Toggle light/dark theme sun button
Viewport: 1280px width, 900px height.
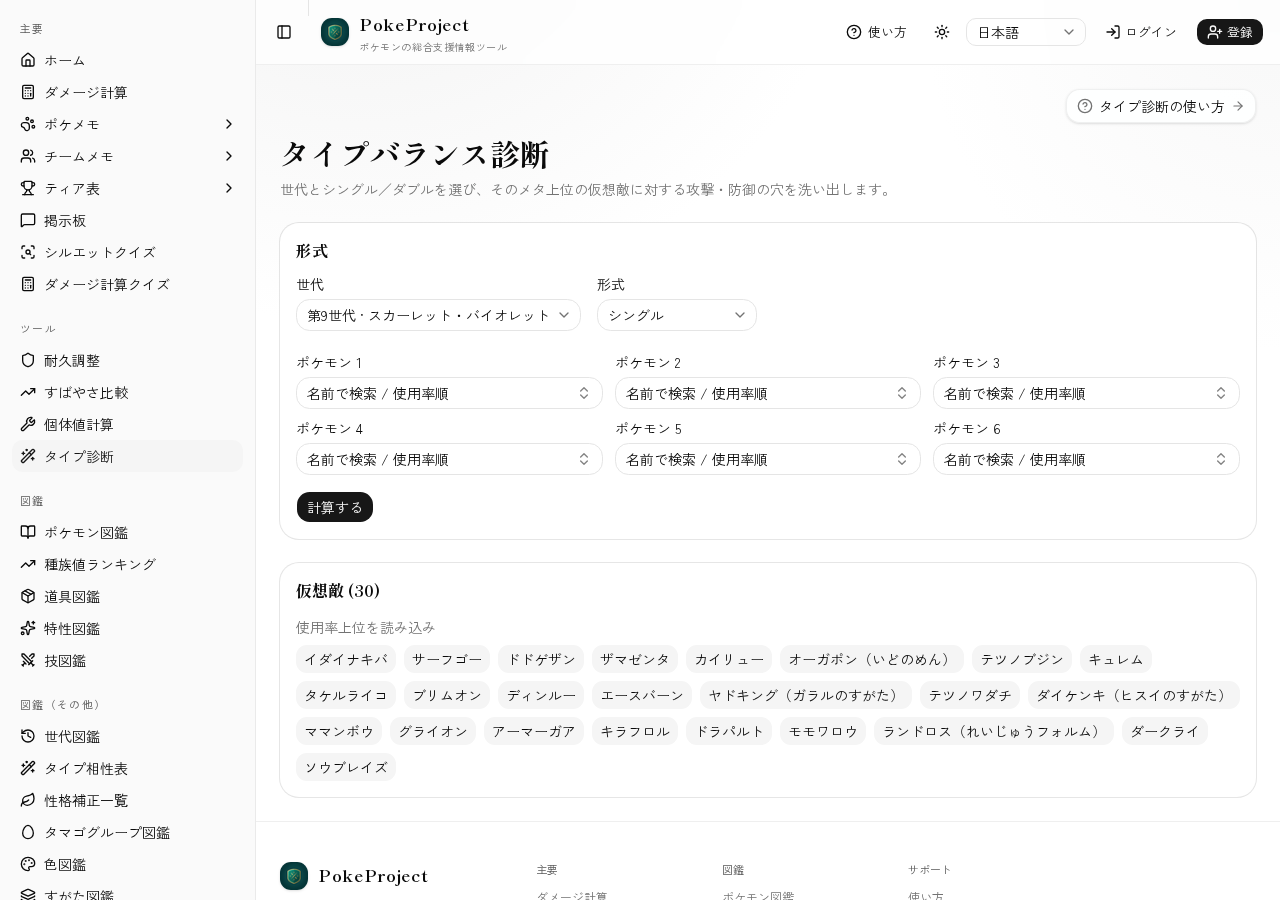[942, 32]
